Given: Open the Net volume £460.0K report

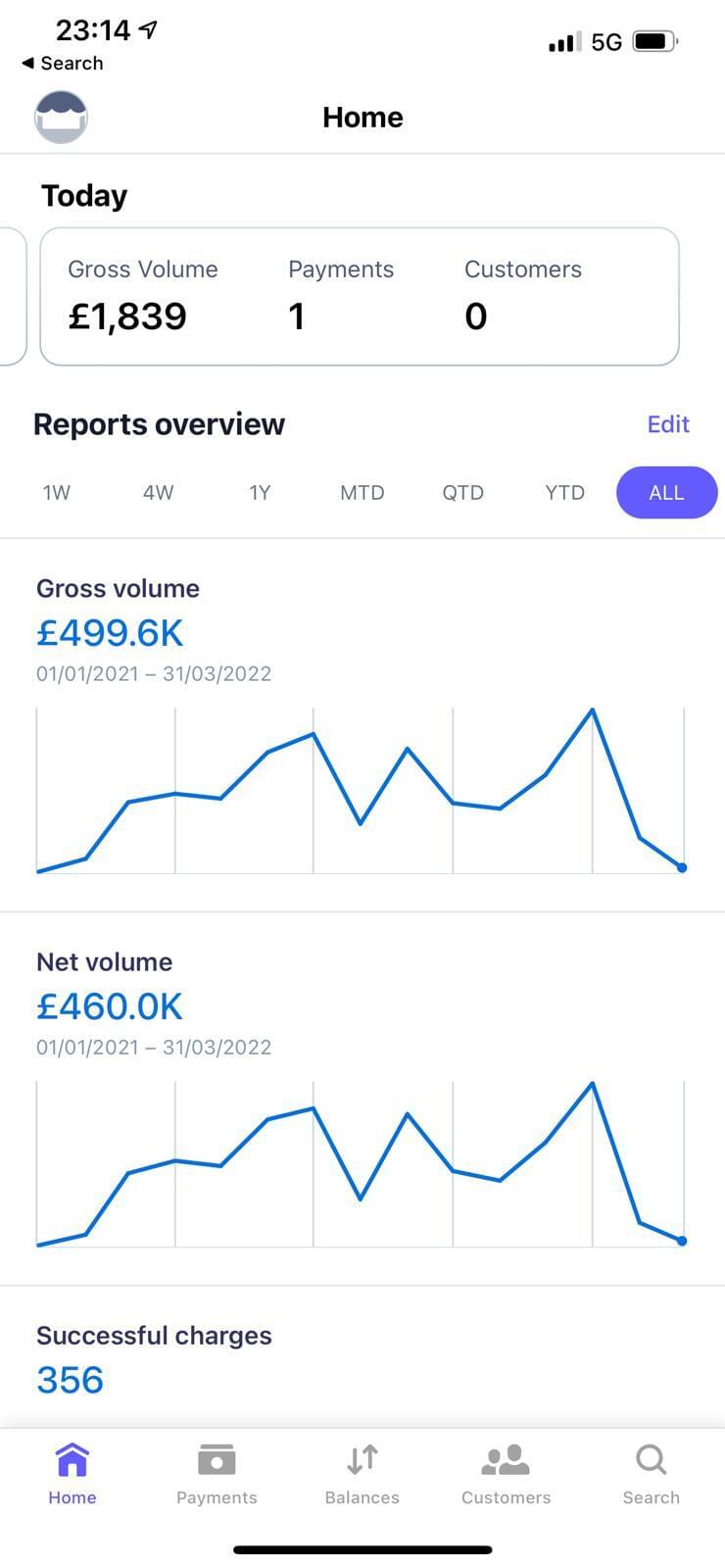Looking at the screenshot, I should point(110,1006).
